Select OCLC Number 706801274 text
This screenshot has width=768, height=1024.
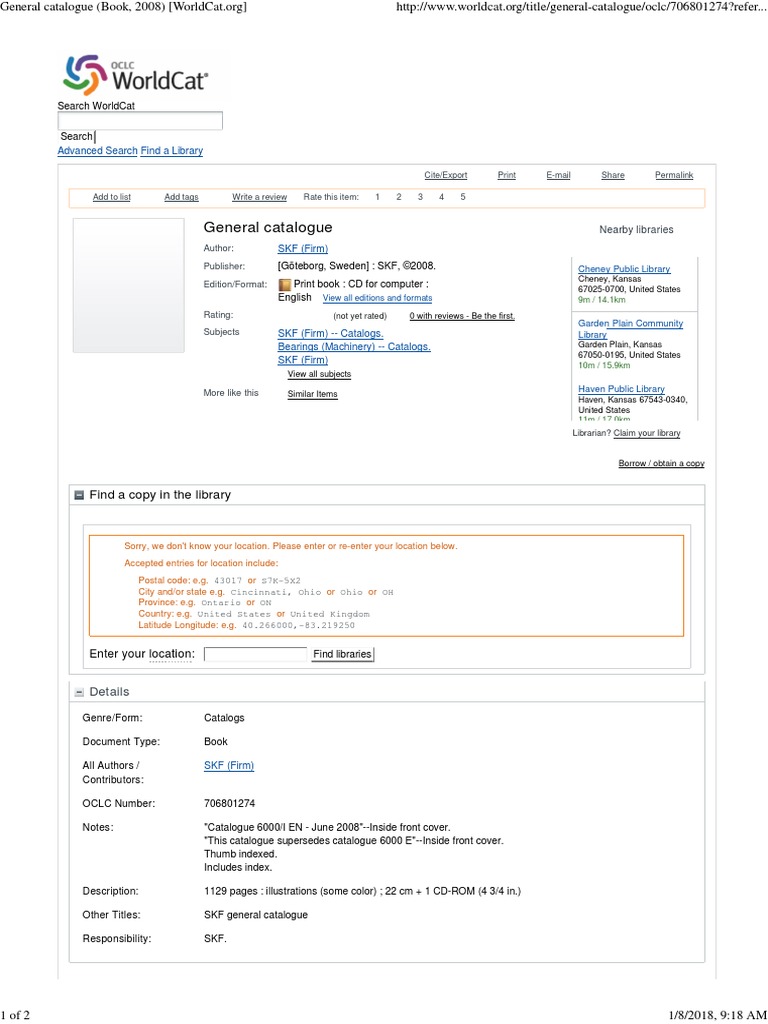[229, 804]
